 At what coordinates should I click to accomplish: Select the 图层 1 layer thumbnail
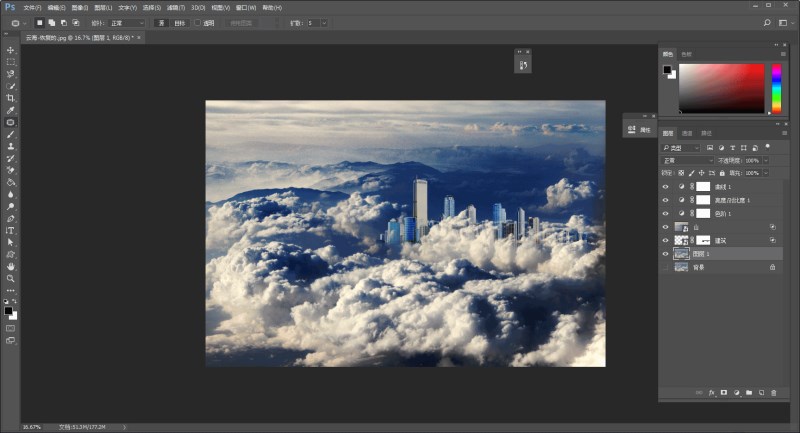coord(681,254)
